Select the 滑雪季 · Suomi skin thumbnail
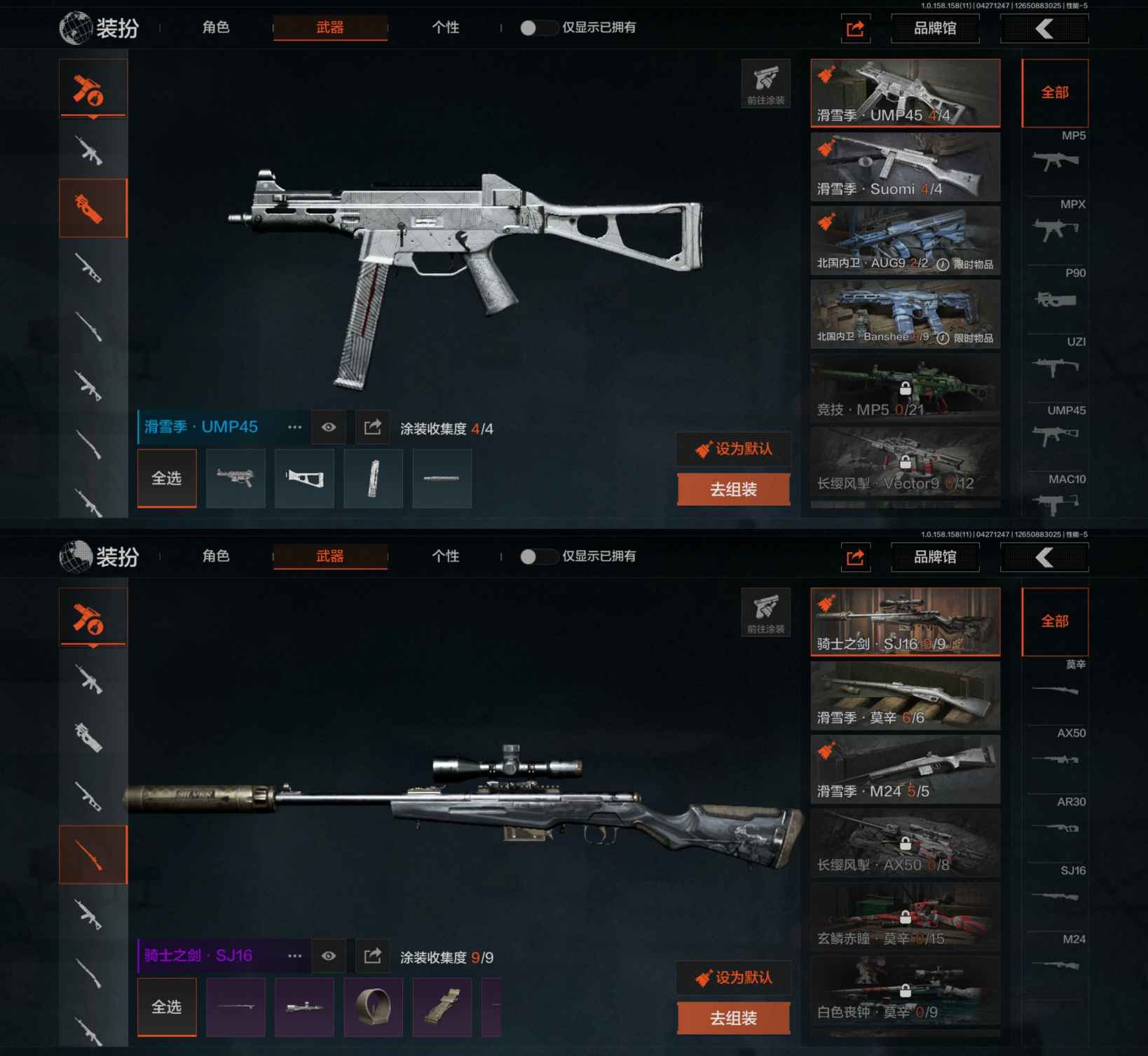1148x1056 pixels. 905,166
